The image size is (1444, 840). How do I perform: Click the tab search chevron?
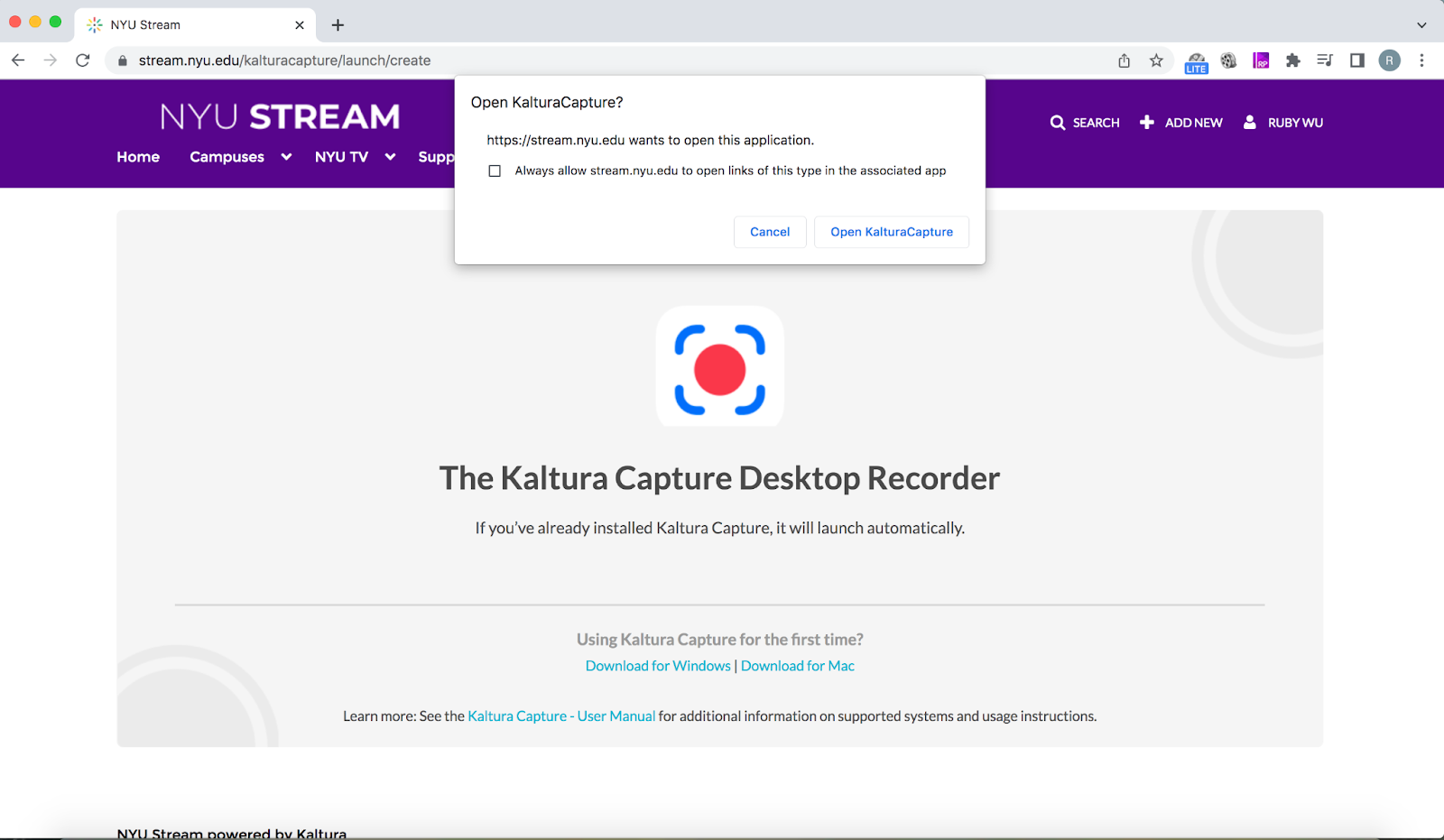[x=1421, y=25]
